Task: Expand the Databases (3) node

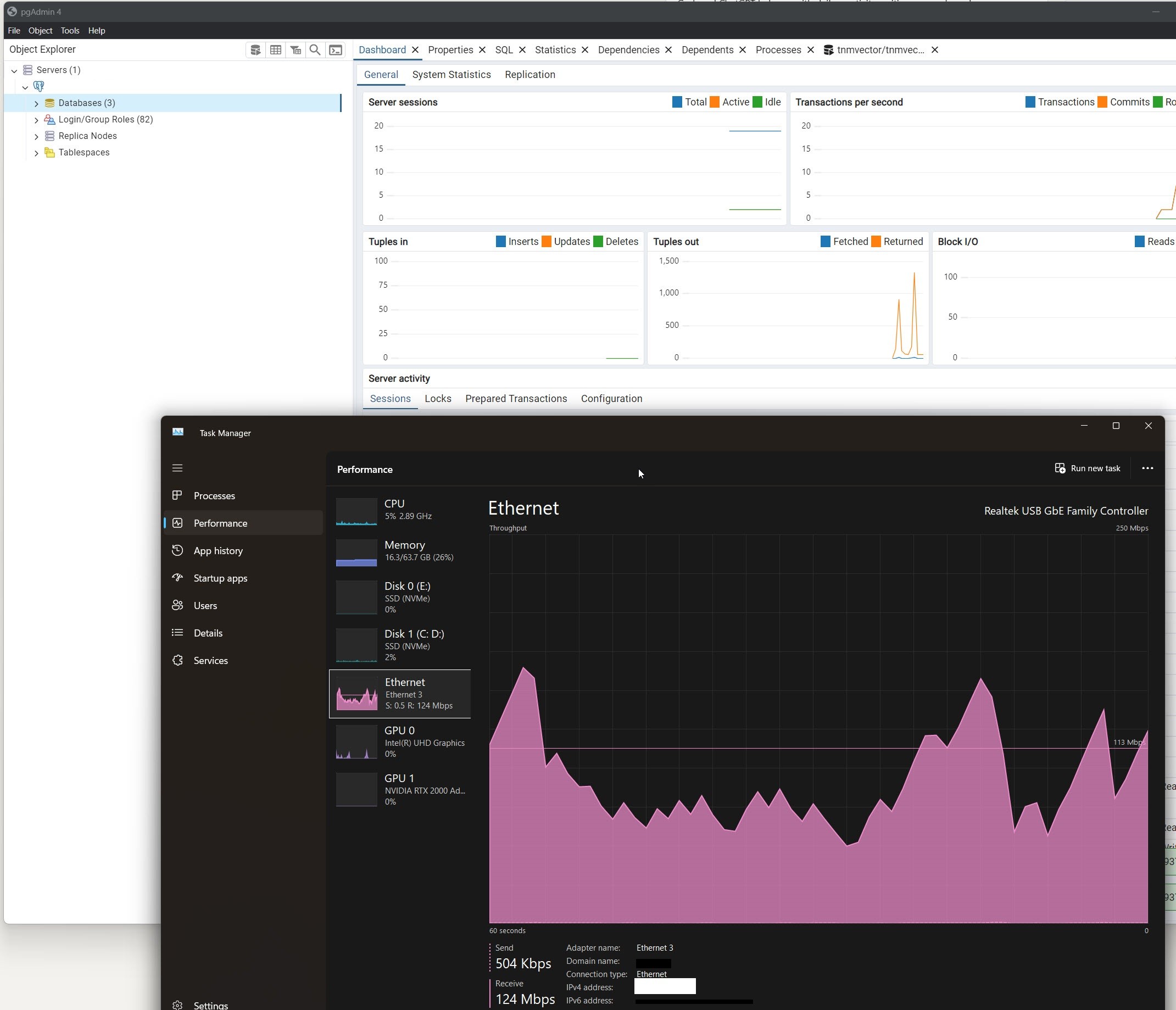Action: (36, 103)
